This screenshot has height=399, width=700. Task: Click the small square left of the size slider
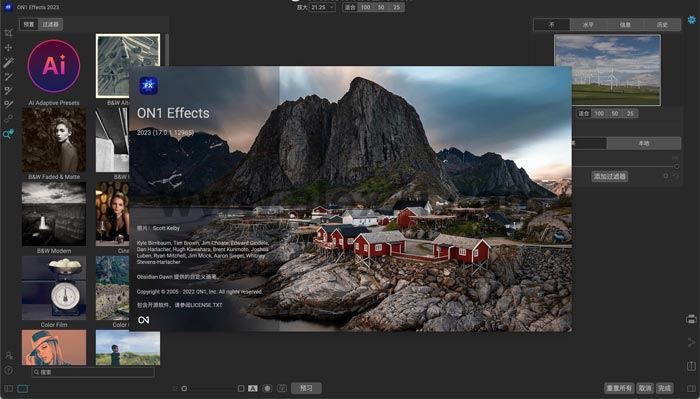pos(175,389)
